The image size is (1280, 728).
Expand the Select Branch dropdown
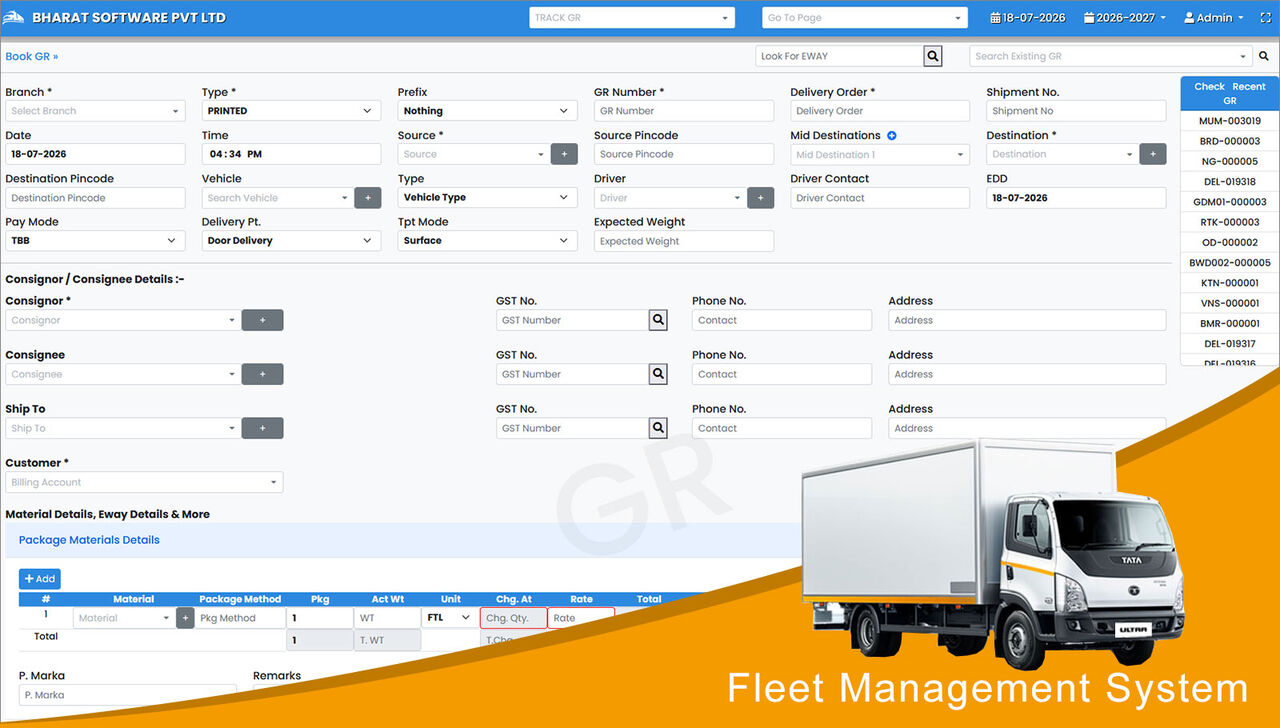(x=95, y=111)
